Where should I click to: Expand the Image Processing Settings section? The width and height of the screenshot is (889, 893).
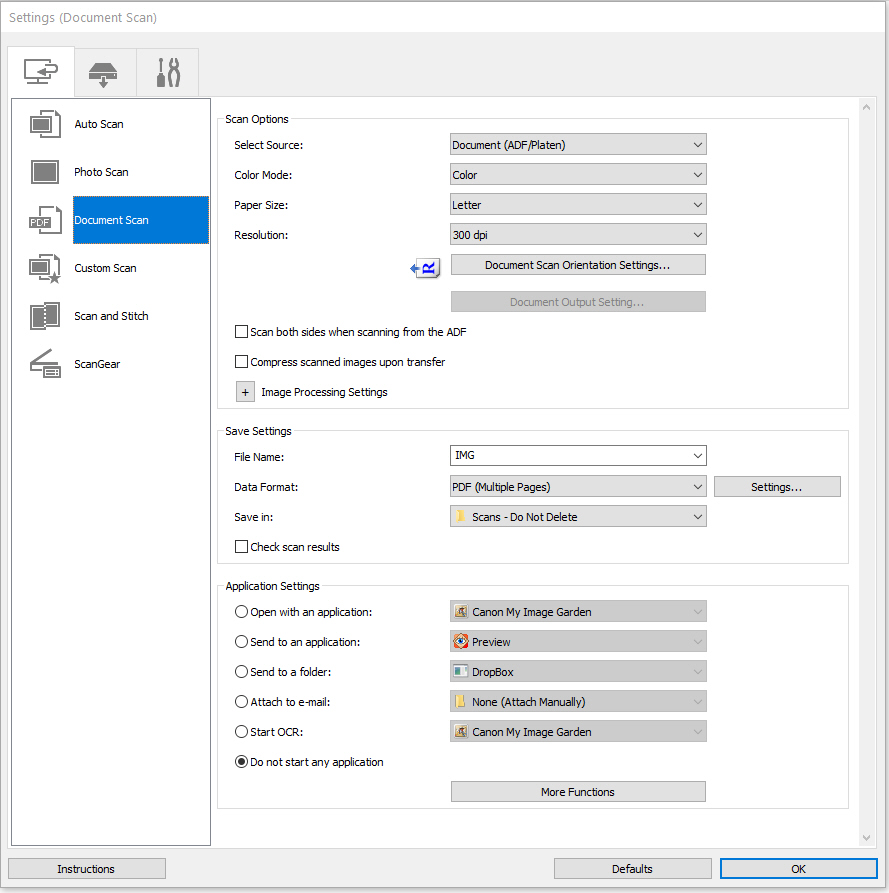[x=245, y=392]
